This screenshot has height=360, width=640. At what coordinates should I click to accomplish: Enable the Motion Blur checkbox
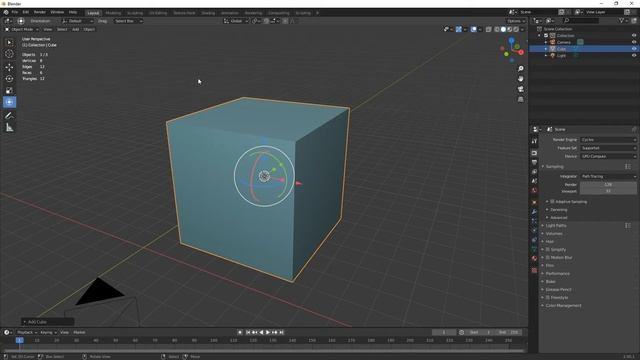point(548,258)
